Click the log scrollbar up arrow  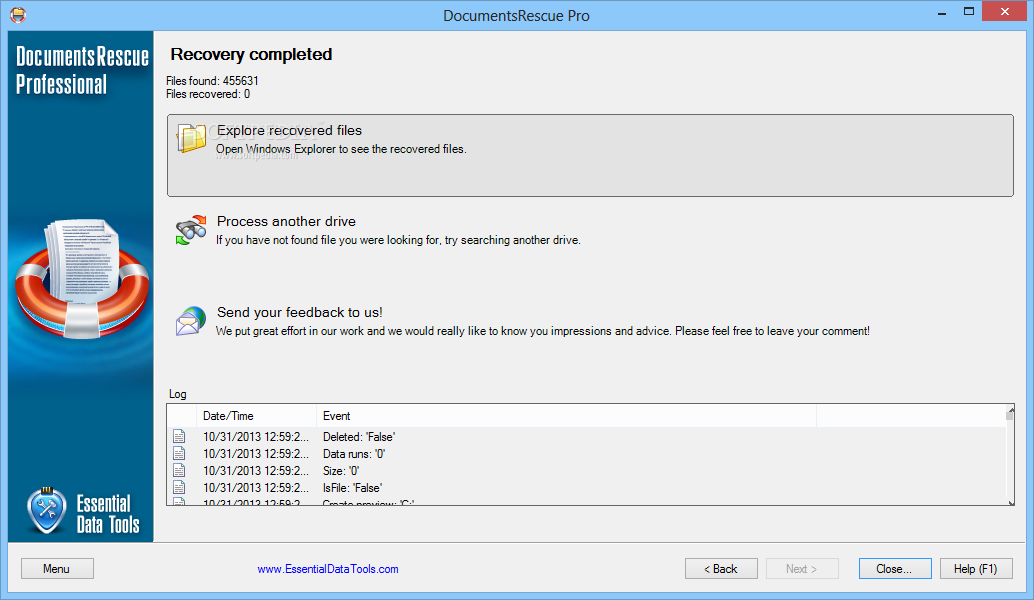1010,410
